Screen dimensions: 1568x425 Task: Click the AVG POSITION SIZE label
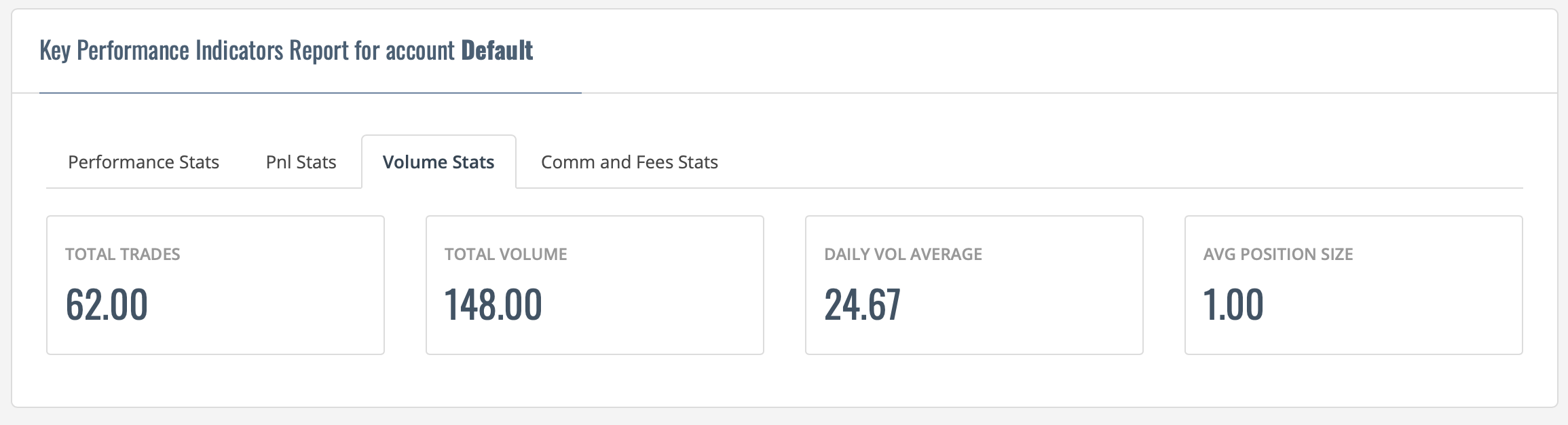[1278, 254]
